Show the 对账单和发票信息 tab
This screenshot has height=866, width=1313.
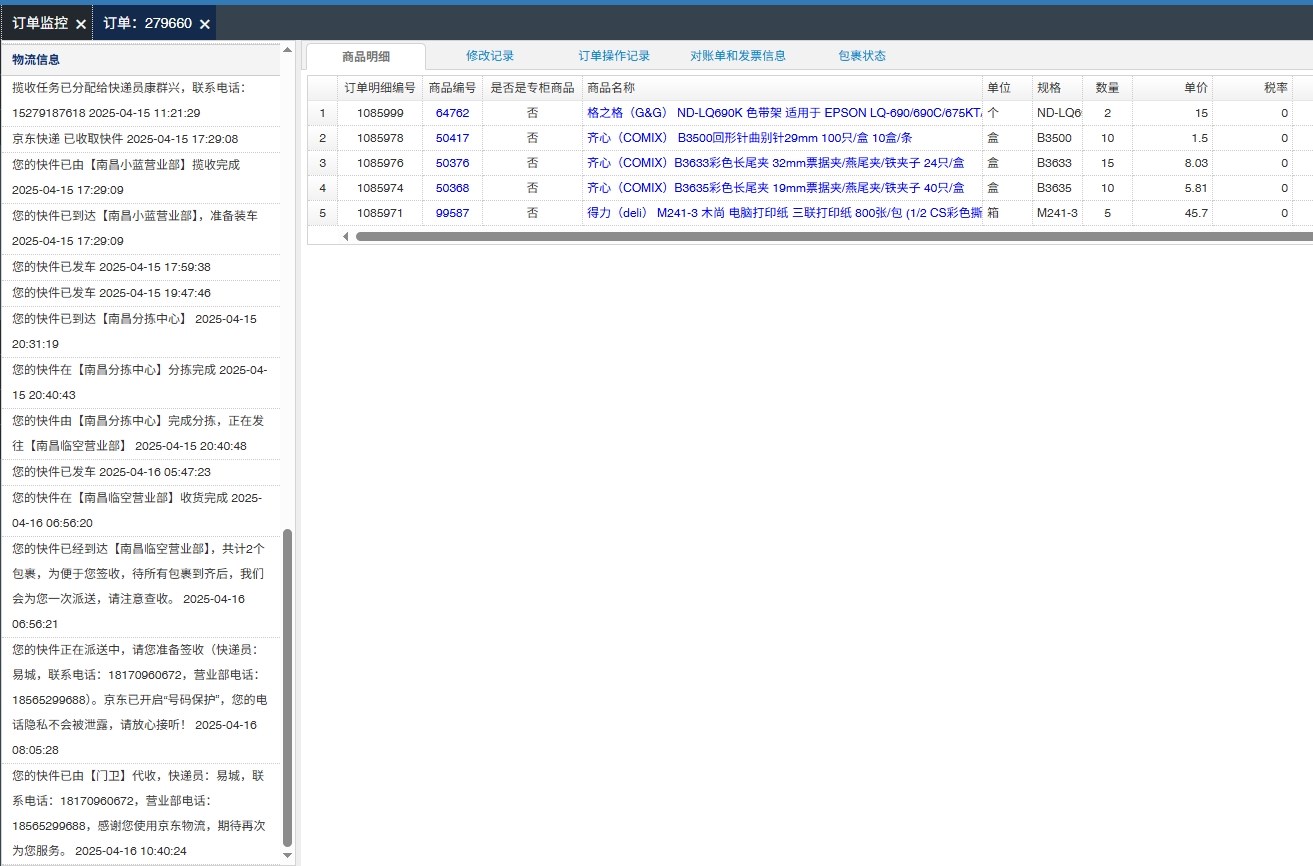pos(738,56)
